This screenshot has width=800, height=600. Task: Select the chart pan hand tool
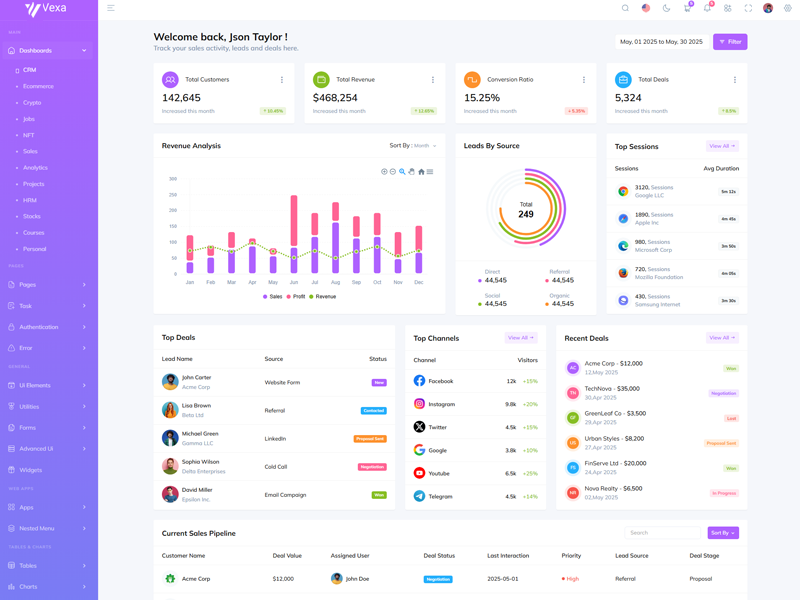[411, 172]
